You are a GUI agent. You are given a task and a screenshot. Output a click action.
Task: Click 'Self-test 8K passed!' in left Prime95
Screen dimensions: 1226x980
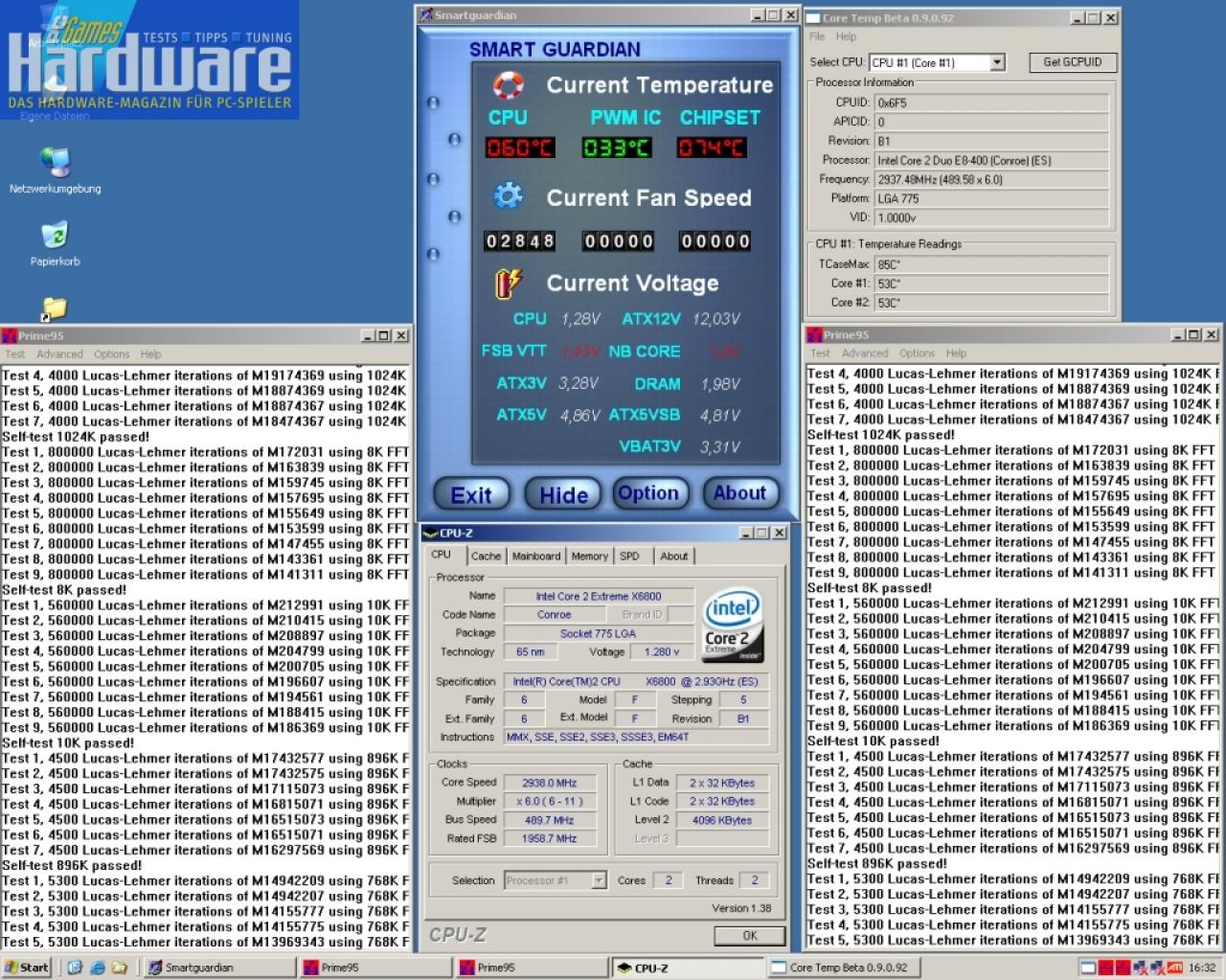click(64, 590)
